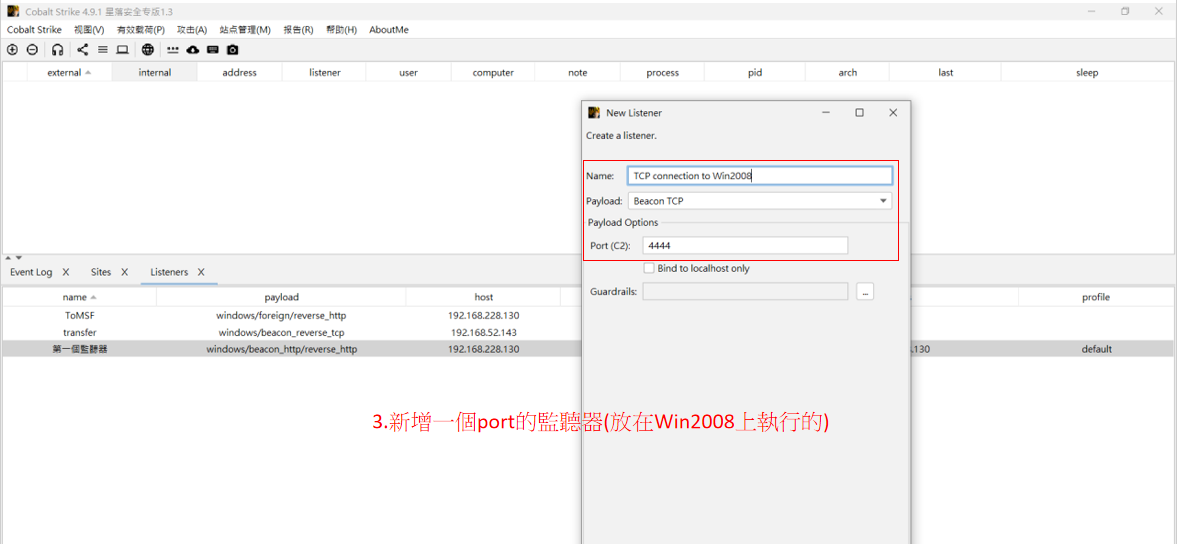This screenshot has height=544, width=1177.
Task: Open the 站点管理(M) menu
Action: (245, 30)
